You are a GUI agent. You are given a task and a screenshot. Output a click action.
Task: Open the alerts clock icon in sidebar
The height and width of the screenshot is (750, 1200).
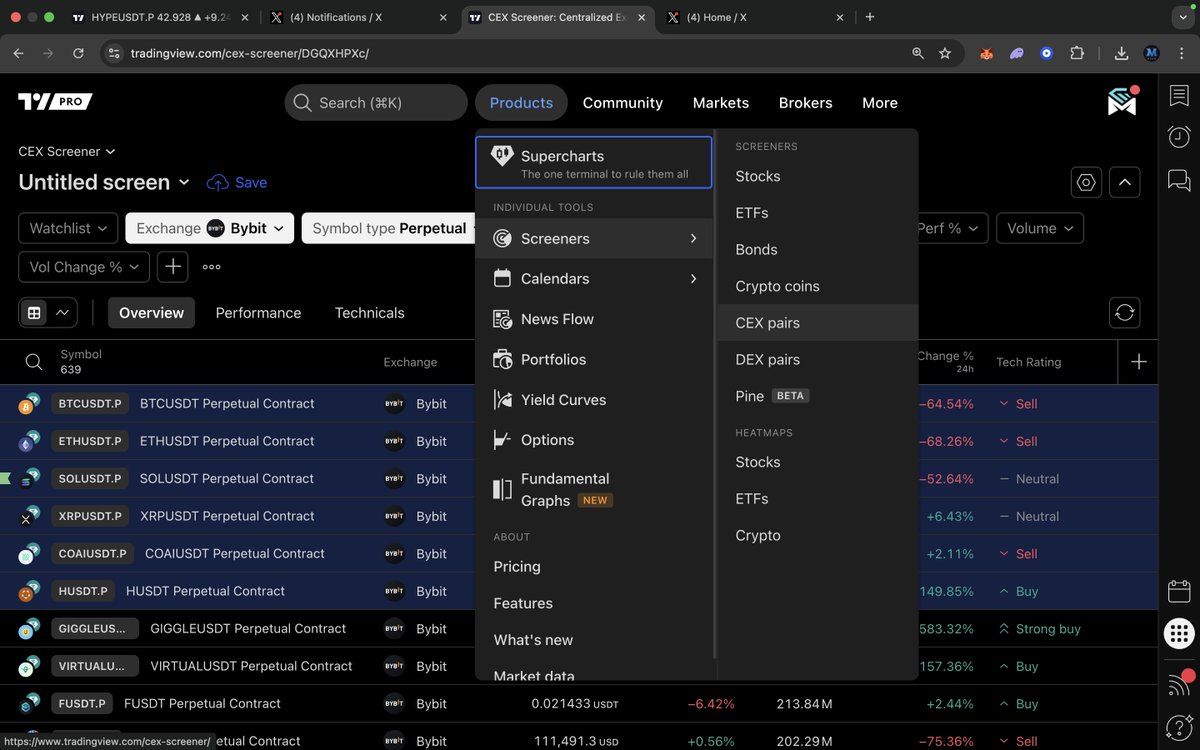1179,137
